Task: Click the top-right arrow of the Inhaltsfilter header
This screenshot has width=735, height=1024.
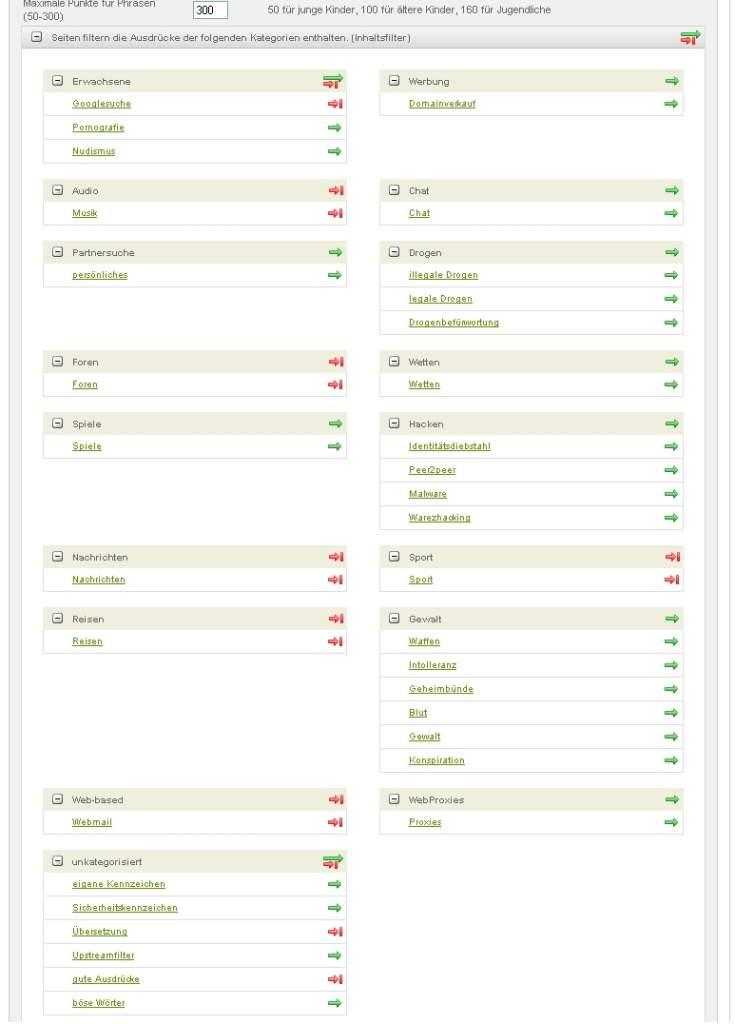Action: pyautogui.click(x=690, y=37)
